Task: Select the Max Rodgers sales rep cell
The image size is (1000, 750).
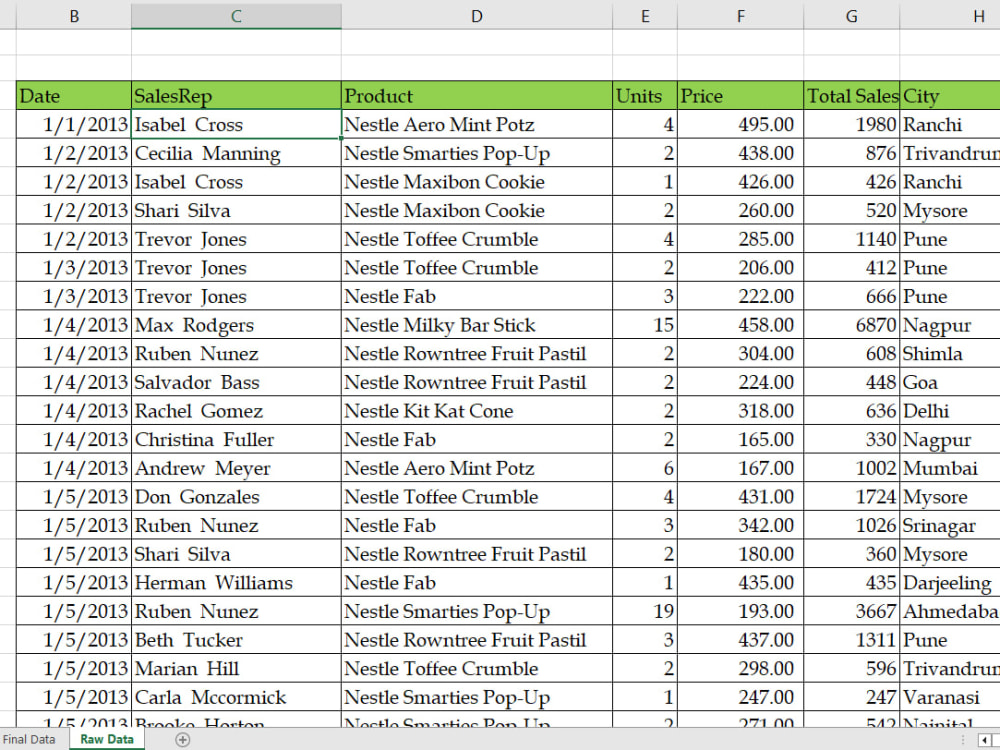Action: [195, 325]
